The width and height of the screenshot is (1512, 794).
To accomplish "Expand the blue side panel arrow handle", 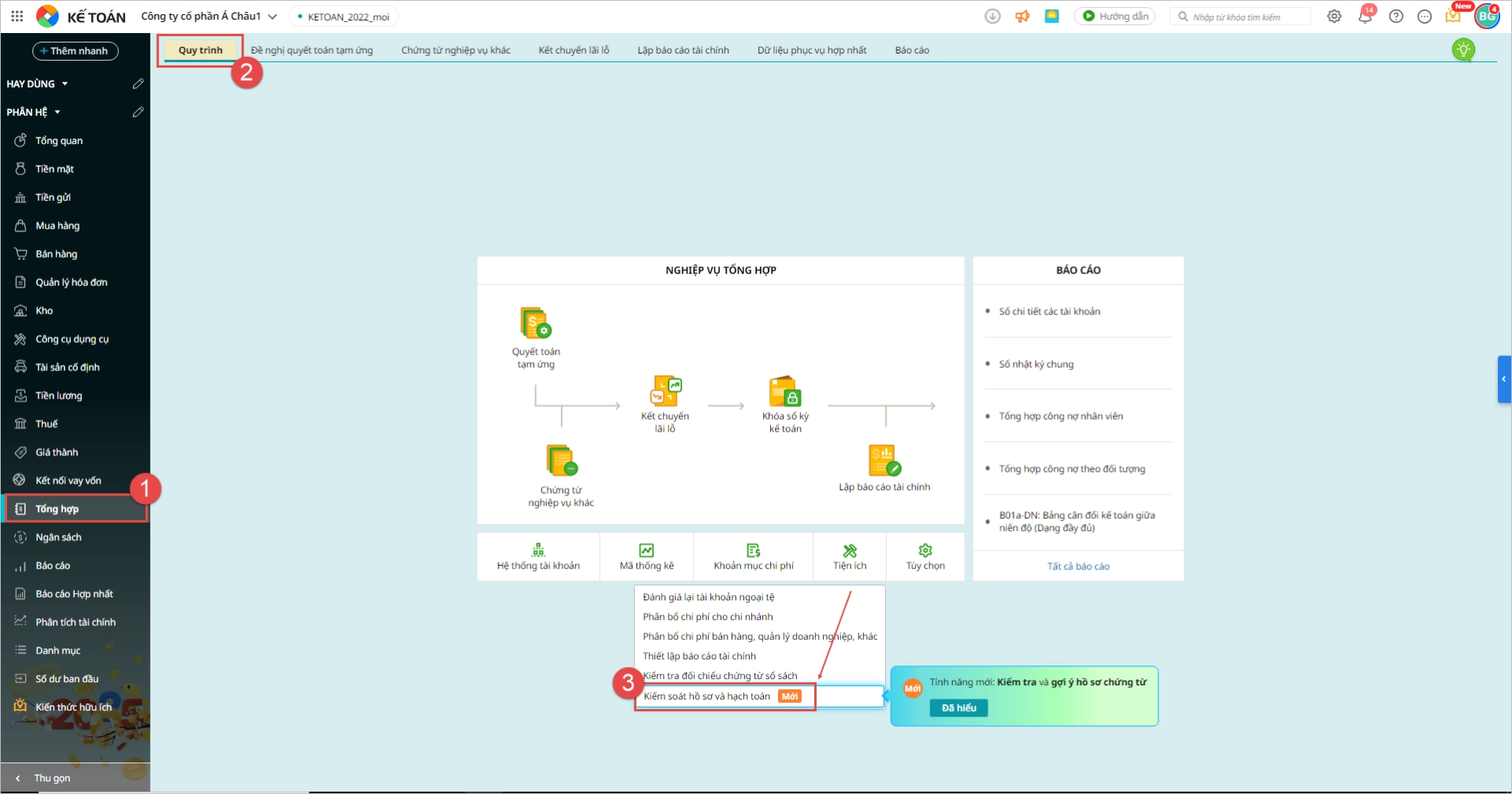I will [x=1504, y=379].
